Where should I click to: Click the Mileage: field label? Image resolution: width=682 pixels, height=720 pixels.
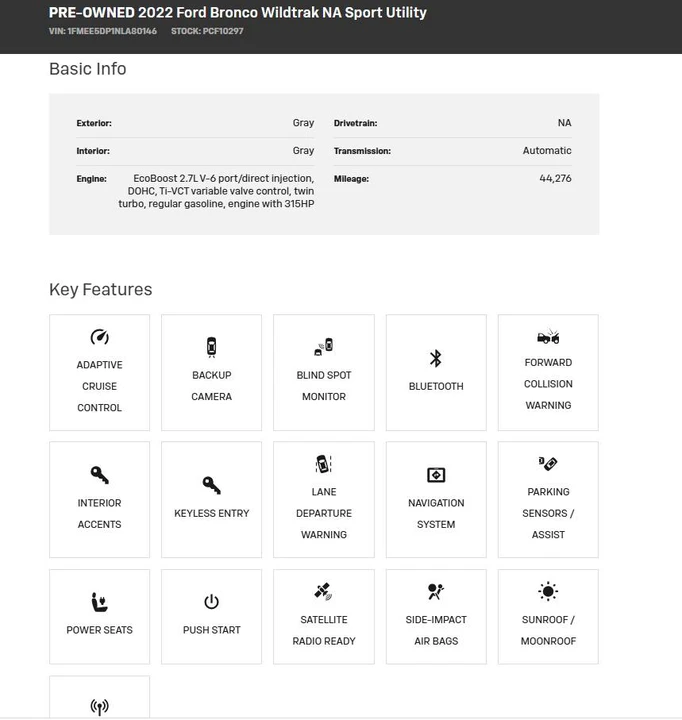coord(351,179)
